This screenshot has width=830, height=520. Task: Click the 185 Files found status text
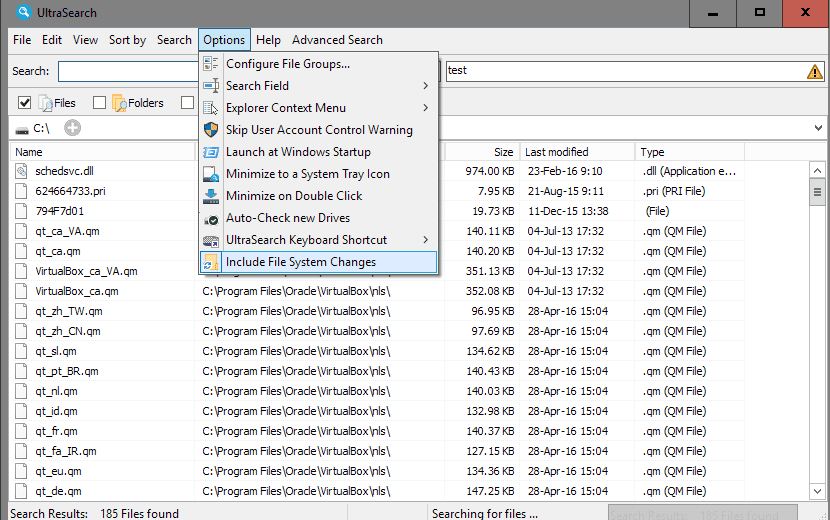pos(139,514)
